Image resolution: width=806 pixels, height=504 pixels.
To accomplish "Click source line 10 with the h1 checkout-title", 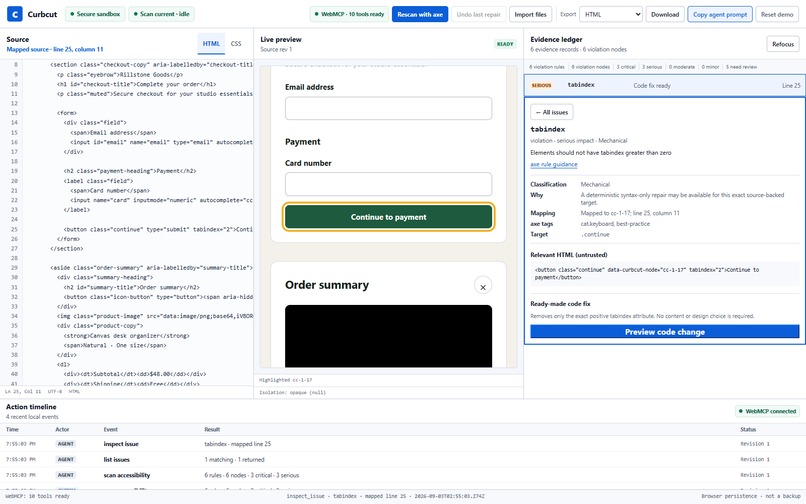I will click(x=138, y=84).
